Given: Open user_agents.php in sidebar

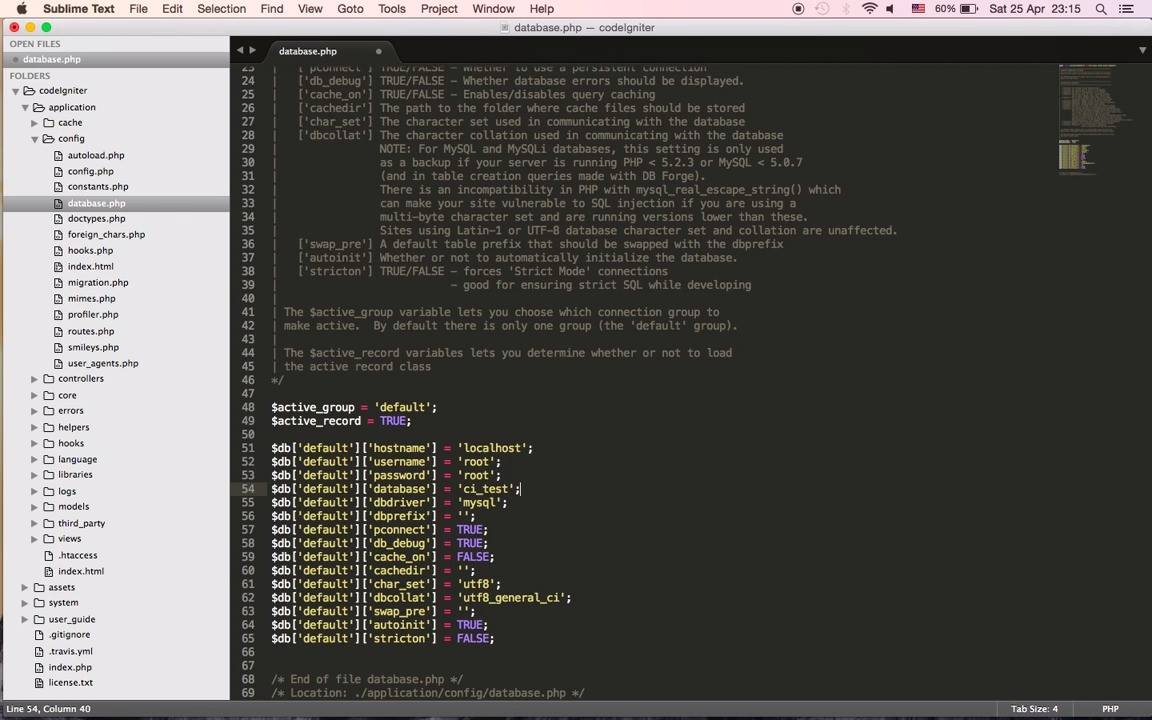Looking at the screenshot, I should [x=103, y=364].
